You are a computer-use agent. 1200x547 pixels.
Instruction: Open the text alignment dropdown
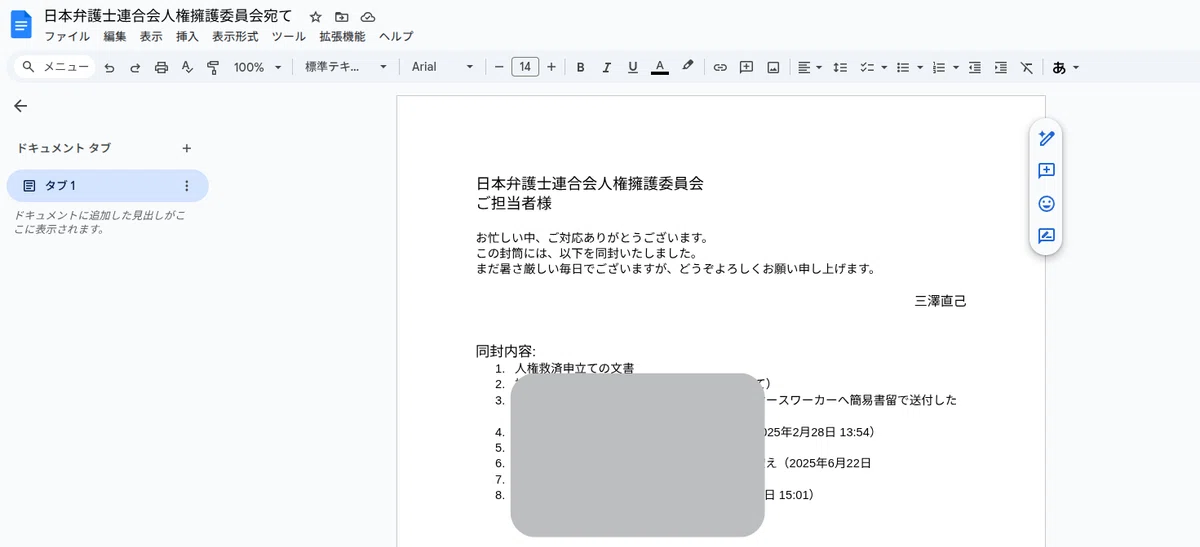tap(810, 67)
